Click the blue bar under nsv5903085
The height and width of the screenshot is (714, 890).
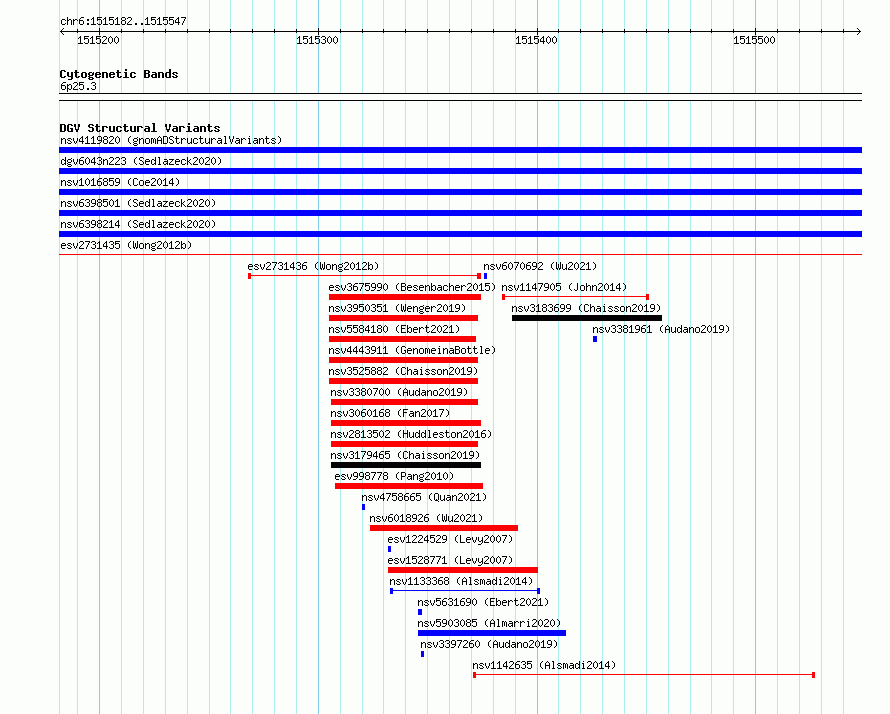pos(492,633)
